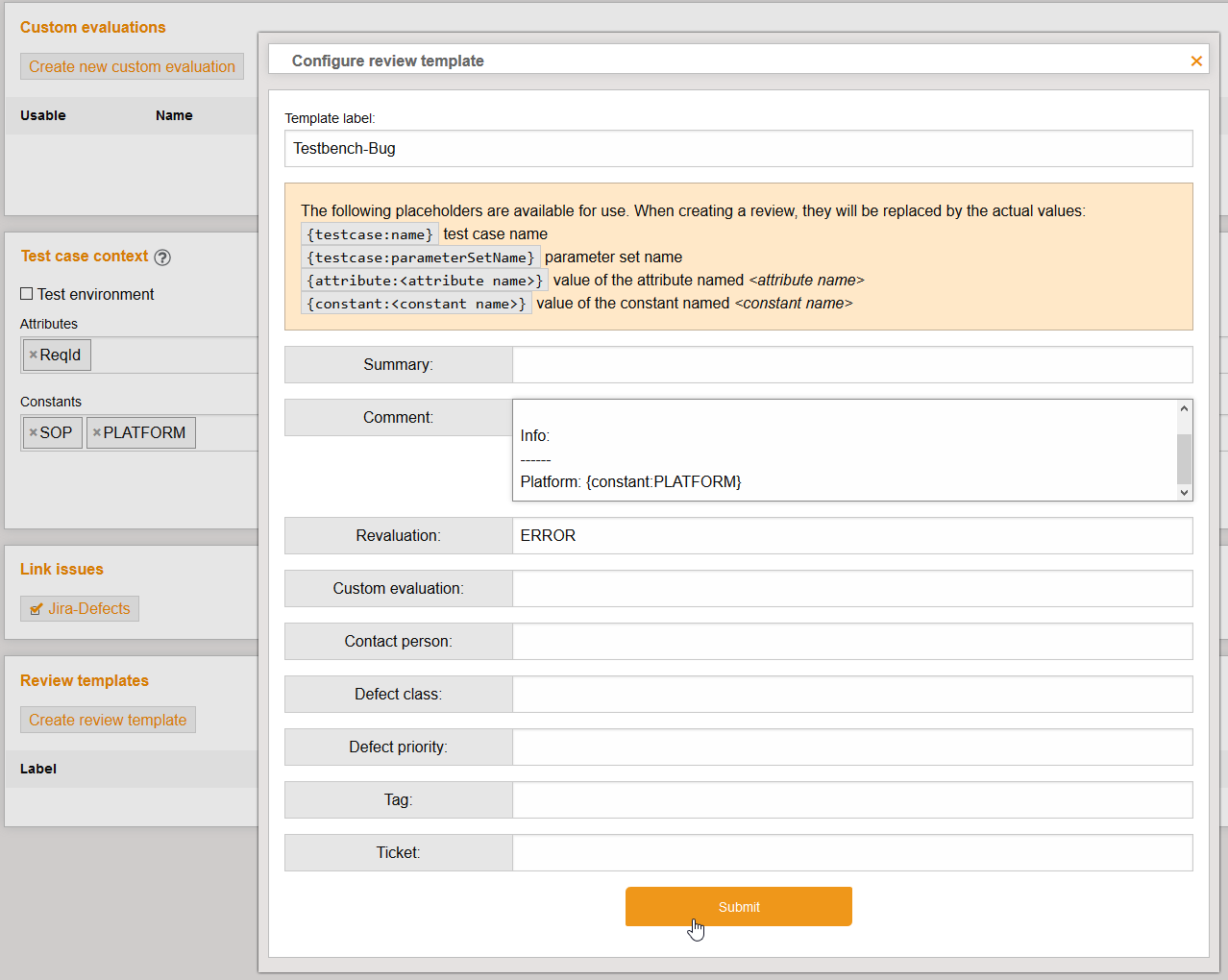
Task: Click the Jira-Defects edit icon
Action: (37, 609)
